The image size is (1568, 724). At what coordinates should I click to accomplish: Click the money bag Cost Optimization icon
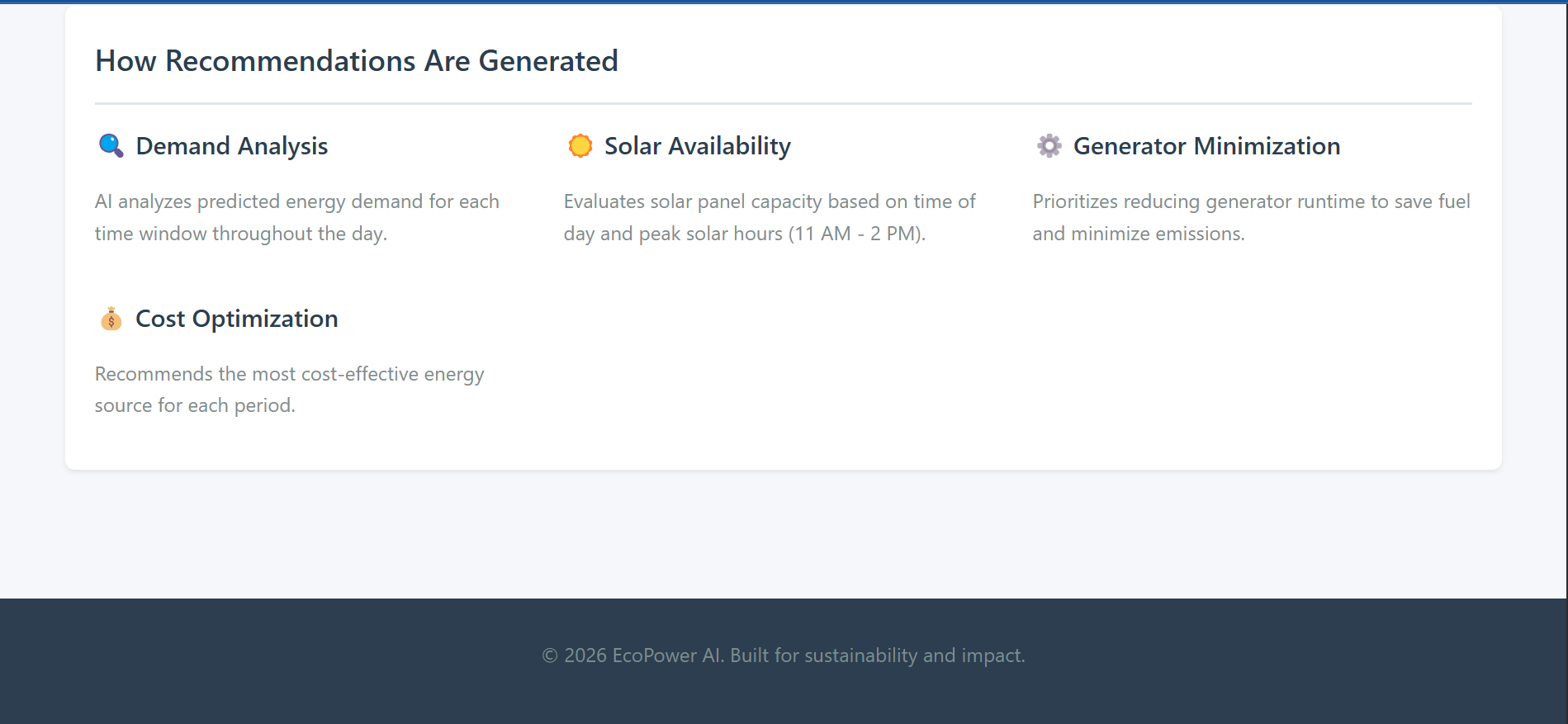[111, 319]
